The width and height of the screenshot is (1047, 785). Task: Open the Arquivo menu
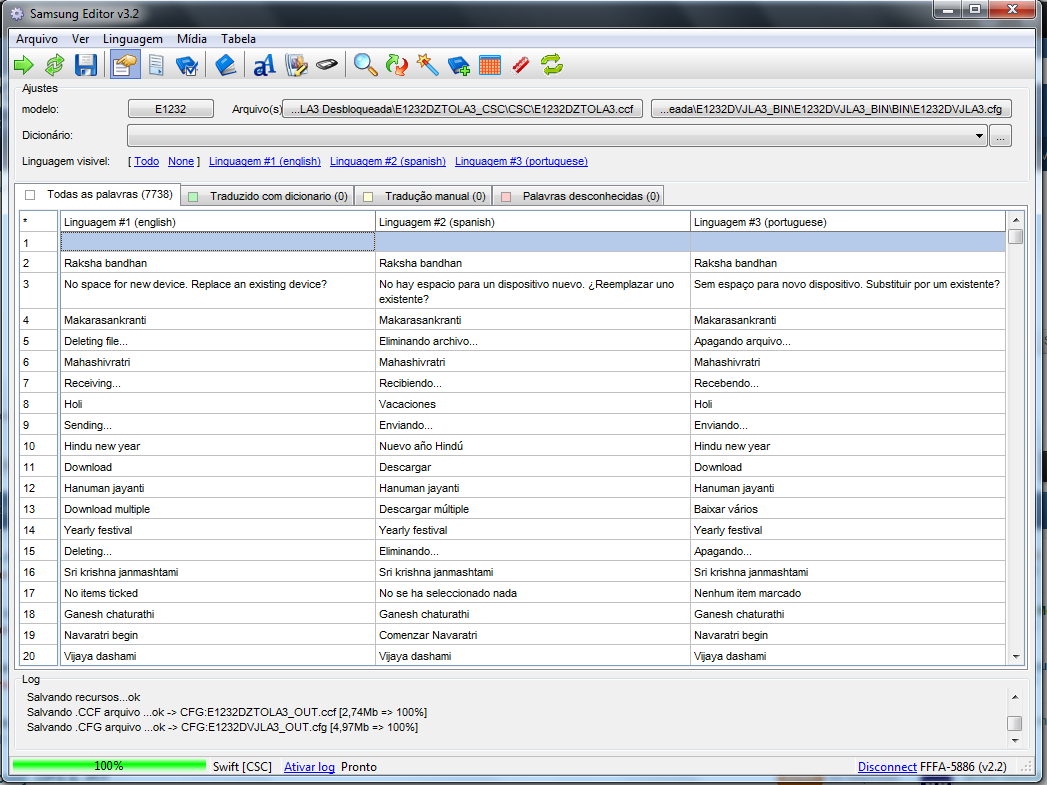(37, 39)
